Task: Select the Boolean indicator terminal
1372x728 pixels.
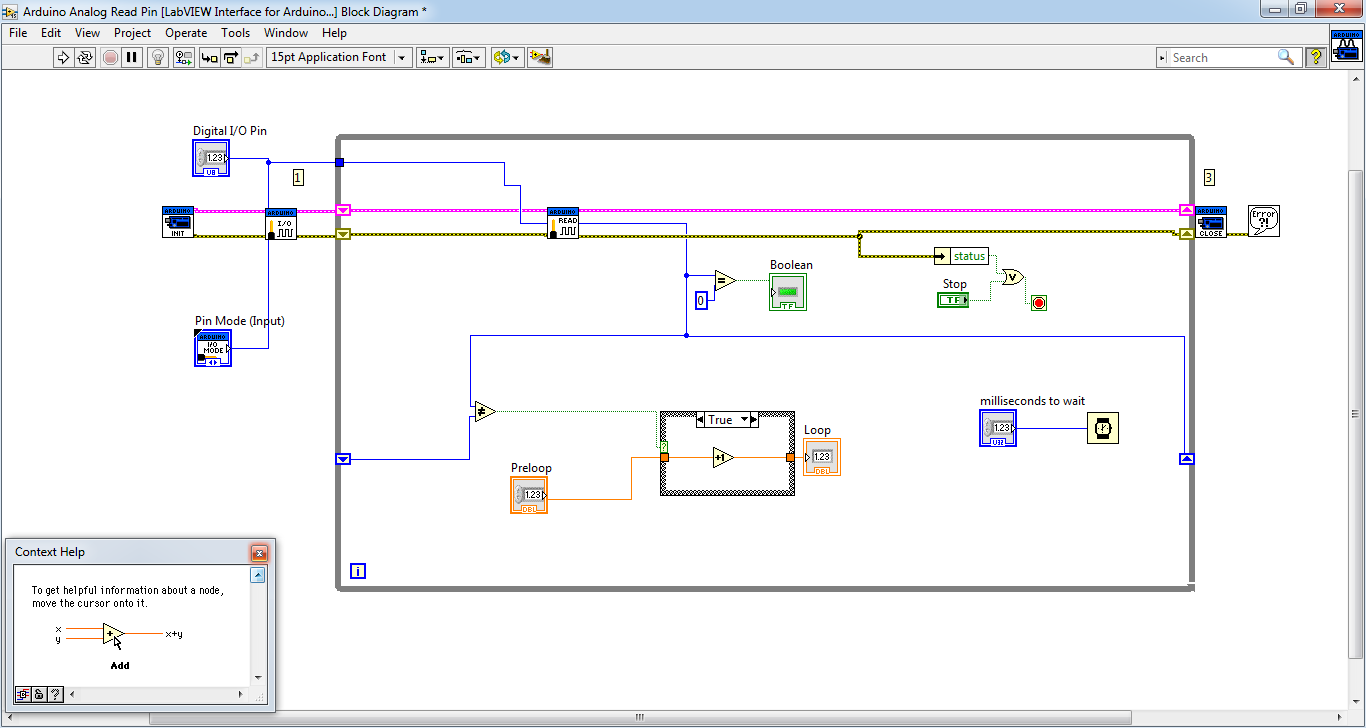Action: [x=788, y=292]
